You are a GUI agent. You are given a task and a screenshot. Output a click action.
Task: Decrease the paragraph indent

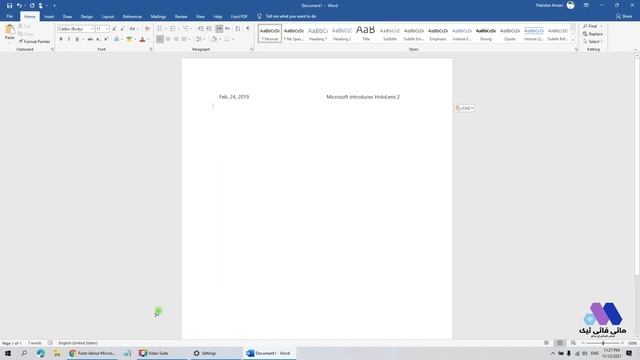click(x=200, y=29)
